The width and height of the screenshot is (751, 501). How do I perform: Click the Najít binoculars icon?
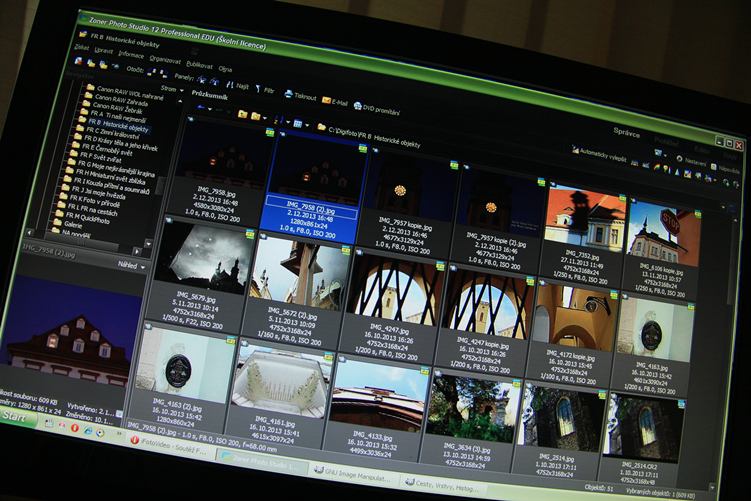[230, 84]
